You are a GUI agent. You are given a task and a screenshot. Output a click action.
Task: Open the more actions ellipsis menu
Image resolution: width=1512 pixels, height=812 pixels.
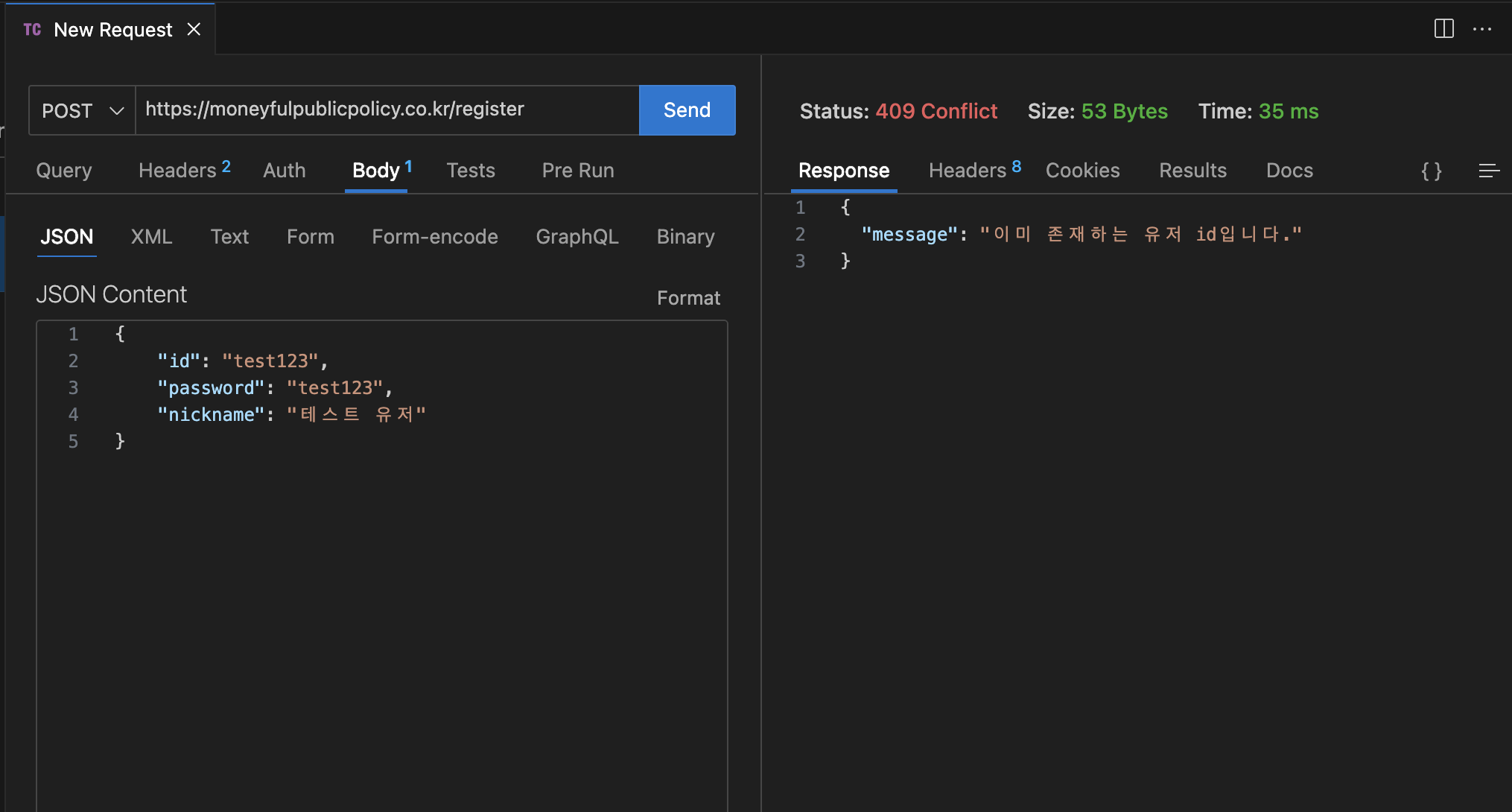1481,29
